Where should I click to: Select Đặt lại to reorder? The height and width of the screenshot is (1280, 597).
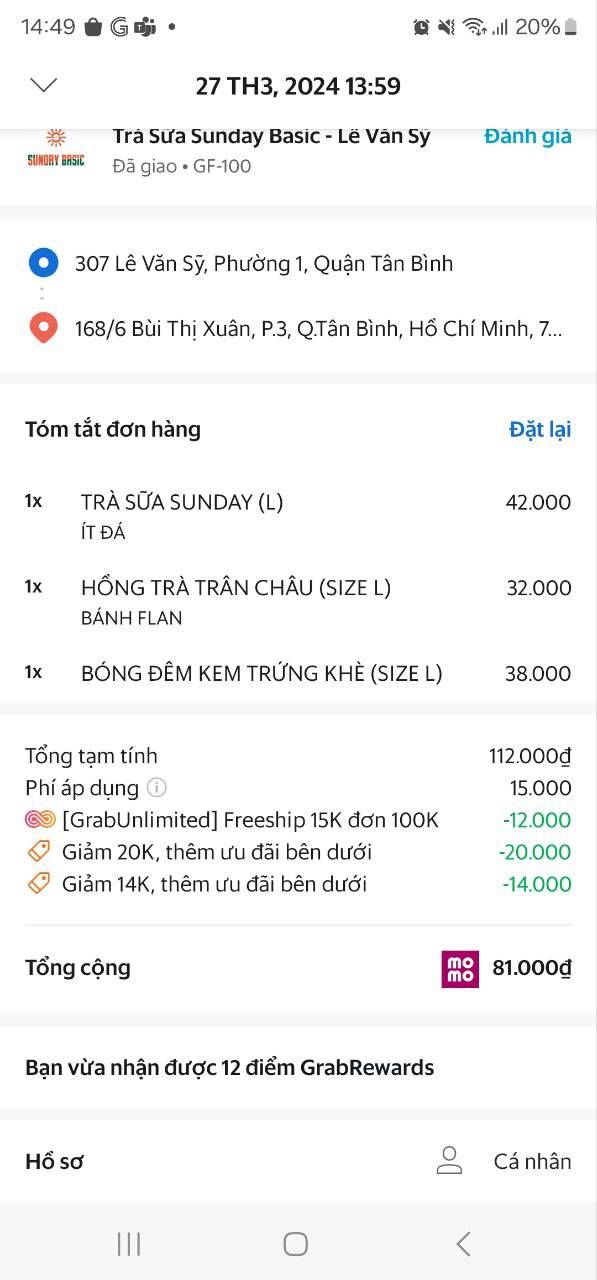(540, 430)
